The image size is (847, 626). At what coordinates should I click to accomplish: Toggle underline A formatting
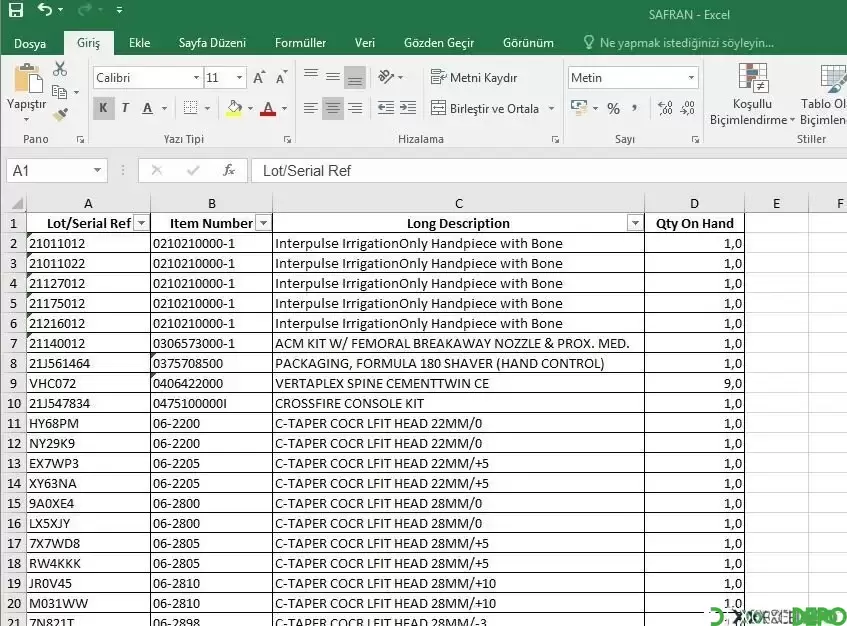(x=147, y=108)
